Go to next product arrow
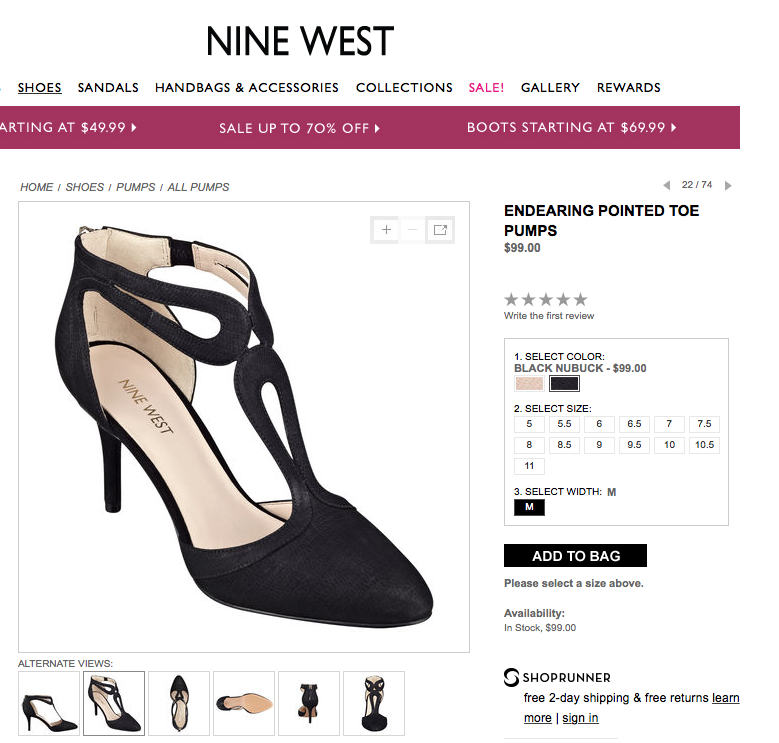 pyautogui.click(x=729, y=185)
